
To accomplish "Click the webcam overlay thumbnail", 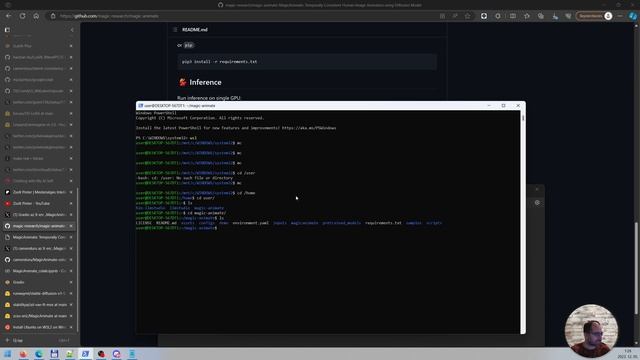I will 591,331.
